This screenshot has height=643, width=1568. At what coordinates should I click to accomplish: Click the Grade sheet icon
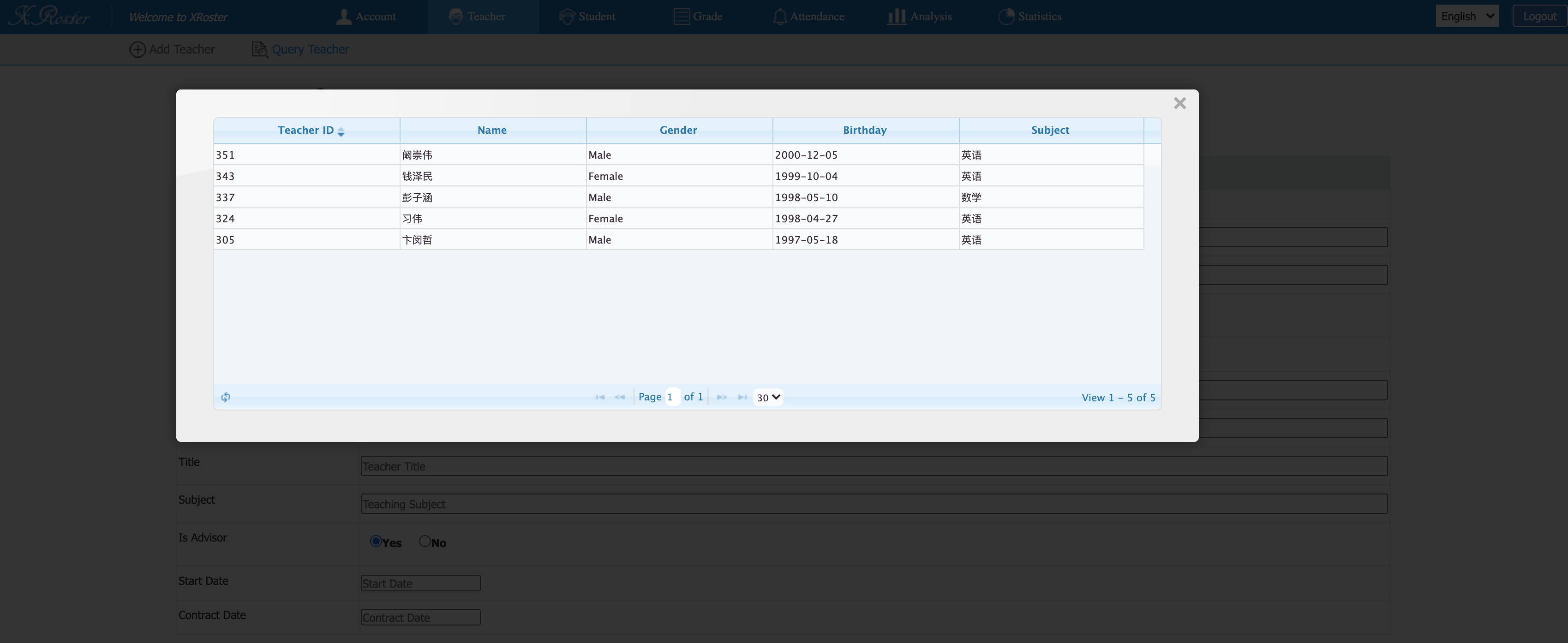(681, 17)
